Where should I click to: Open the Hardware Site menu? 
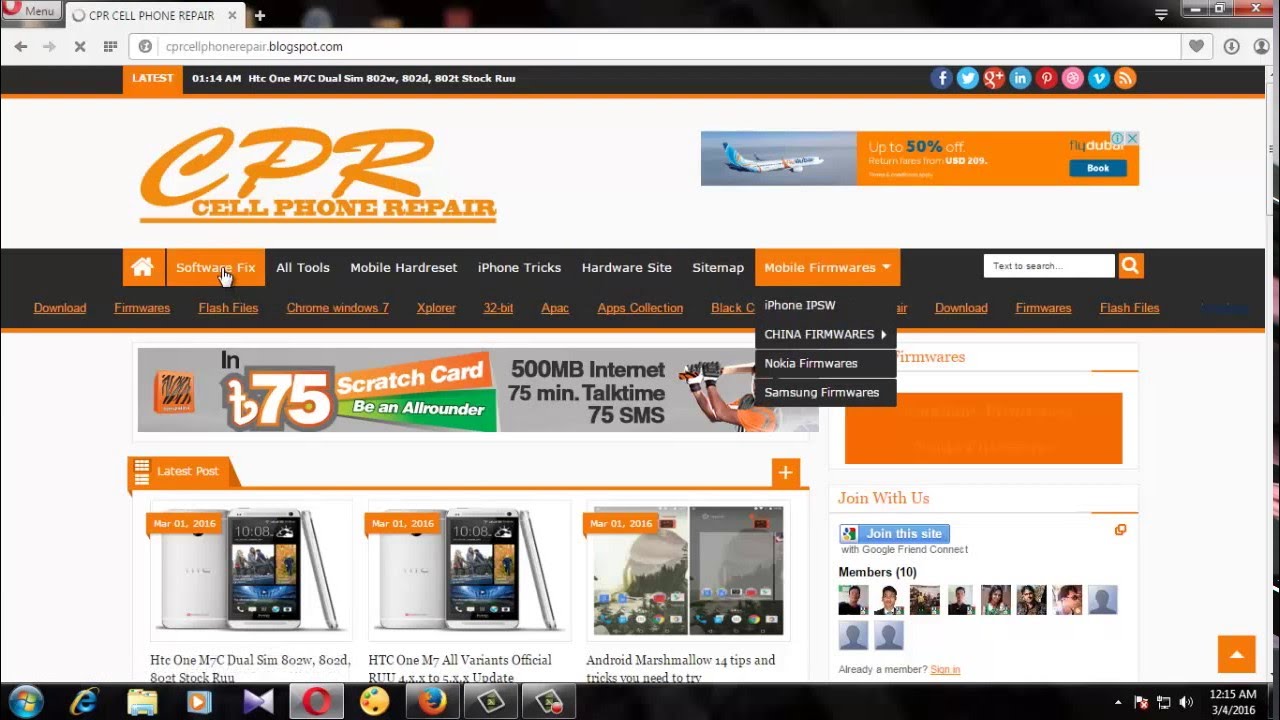point(627,267)
